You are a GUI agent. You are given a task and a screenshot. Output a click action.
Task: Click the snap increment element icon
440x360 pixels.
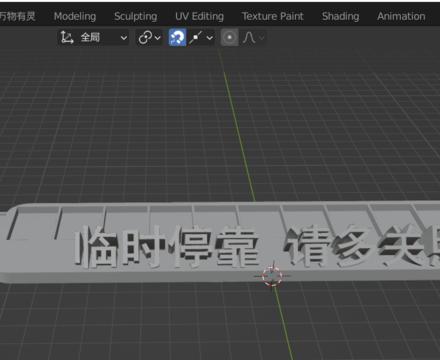196,37
